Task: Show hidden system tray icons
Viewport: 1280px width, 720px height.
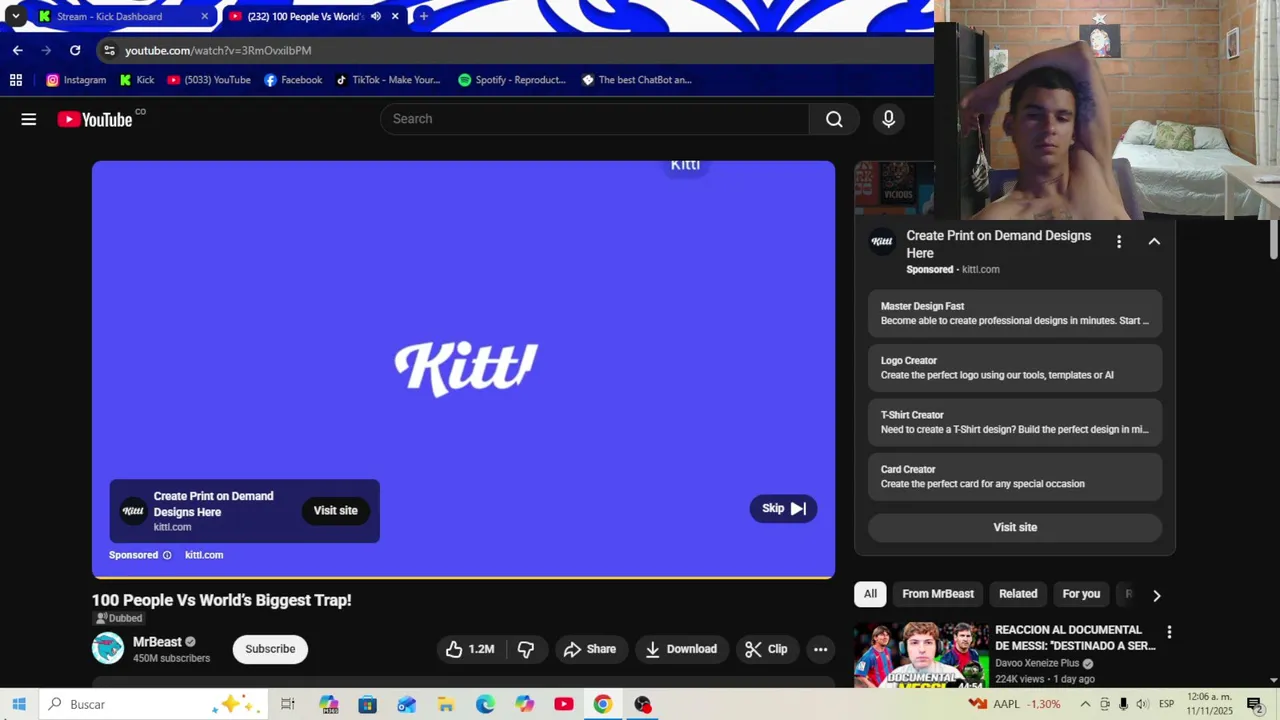Action: tap(1085, 704)
